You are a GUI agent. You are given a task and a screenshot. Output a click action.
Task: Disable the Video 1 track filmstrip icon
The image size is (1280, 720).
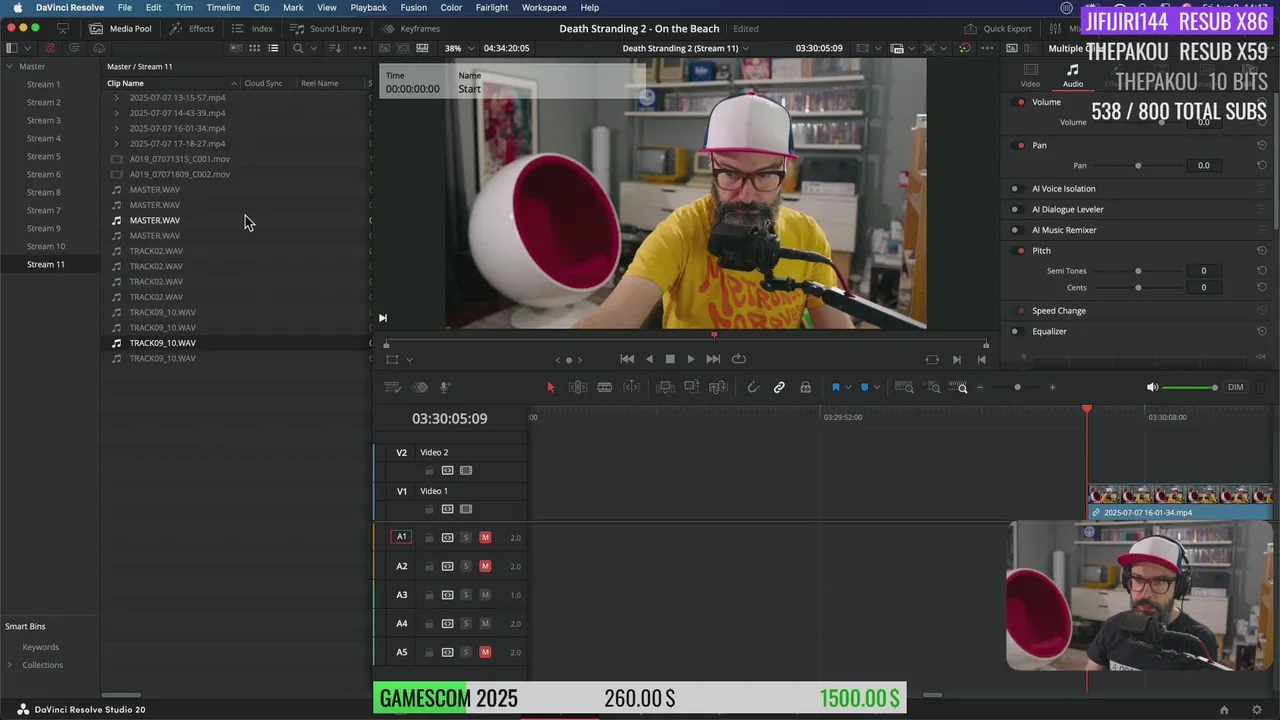(466, 510)
